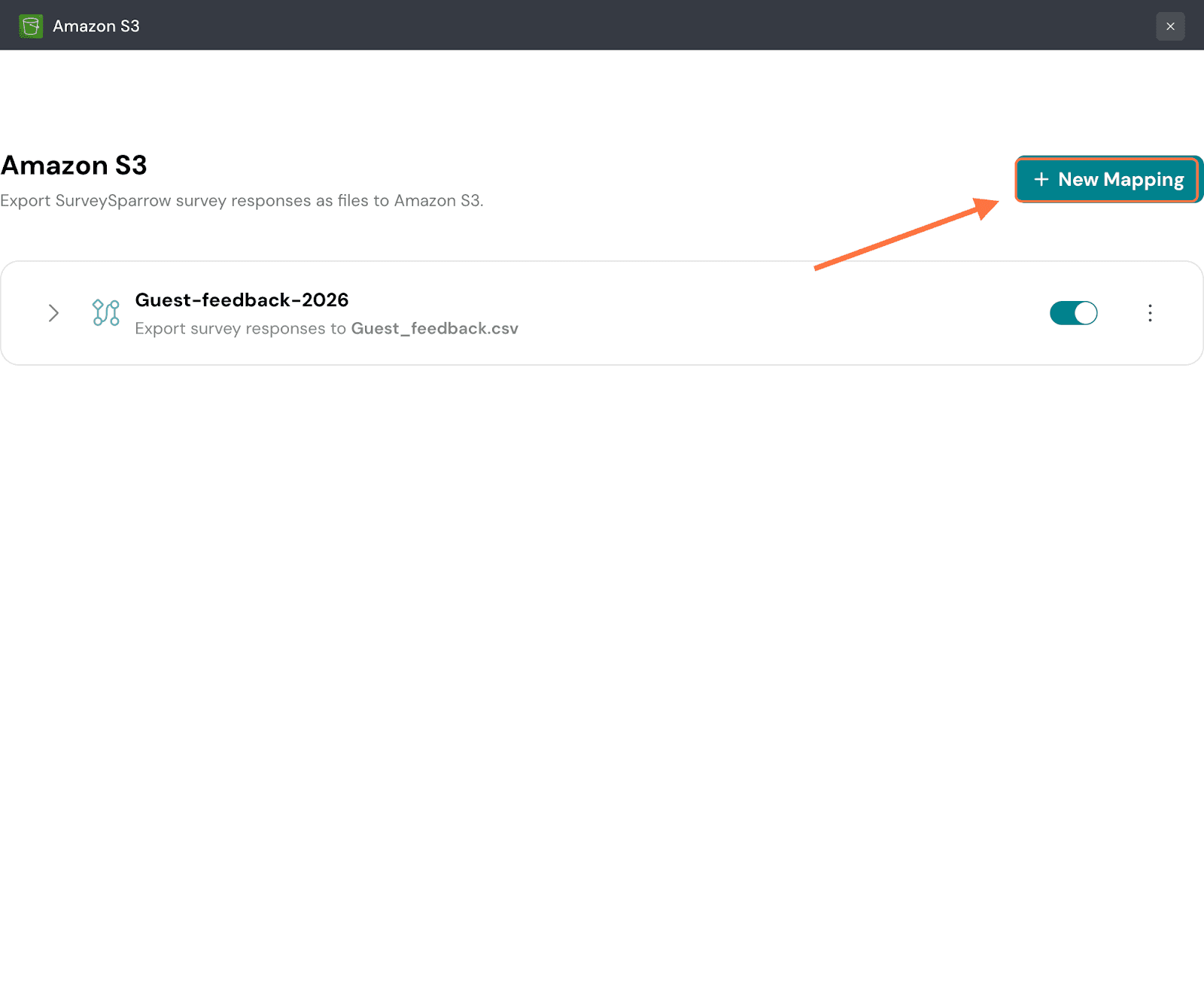This screenshot has height=982, width=1204.
Task: Click the Guest_feedback.csv file name
Action: pyautogui.click(x=434, y=329)
